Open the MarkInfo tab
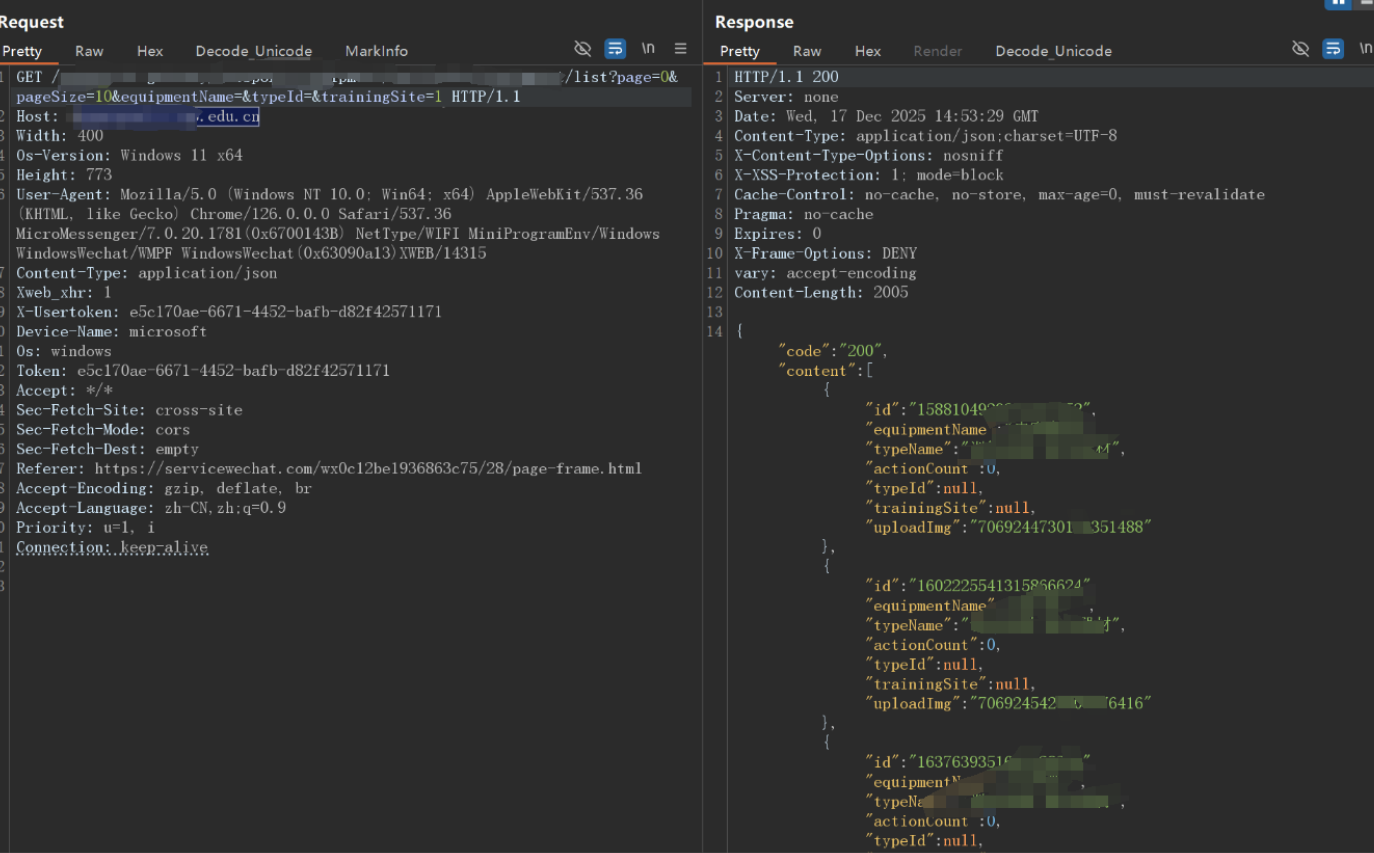 (376, 51)
